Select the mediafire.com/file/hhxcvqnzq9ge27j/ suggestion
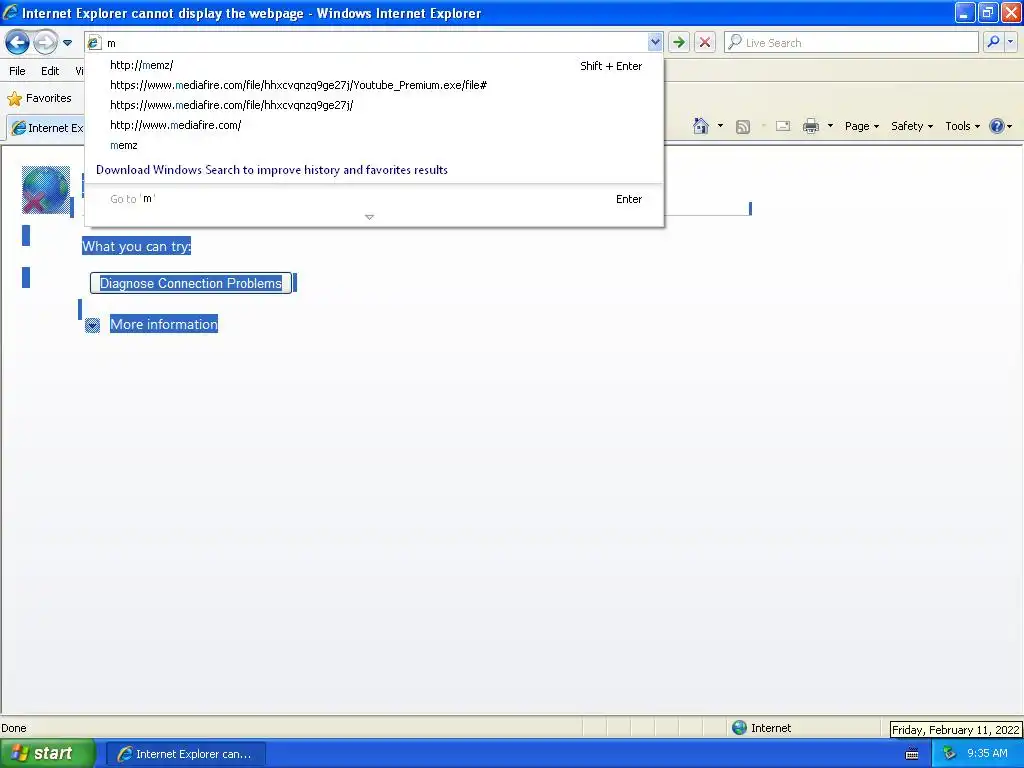 374,105
